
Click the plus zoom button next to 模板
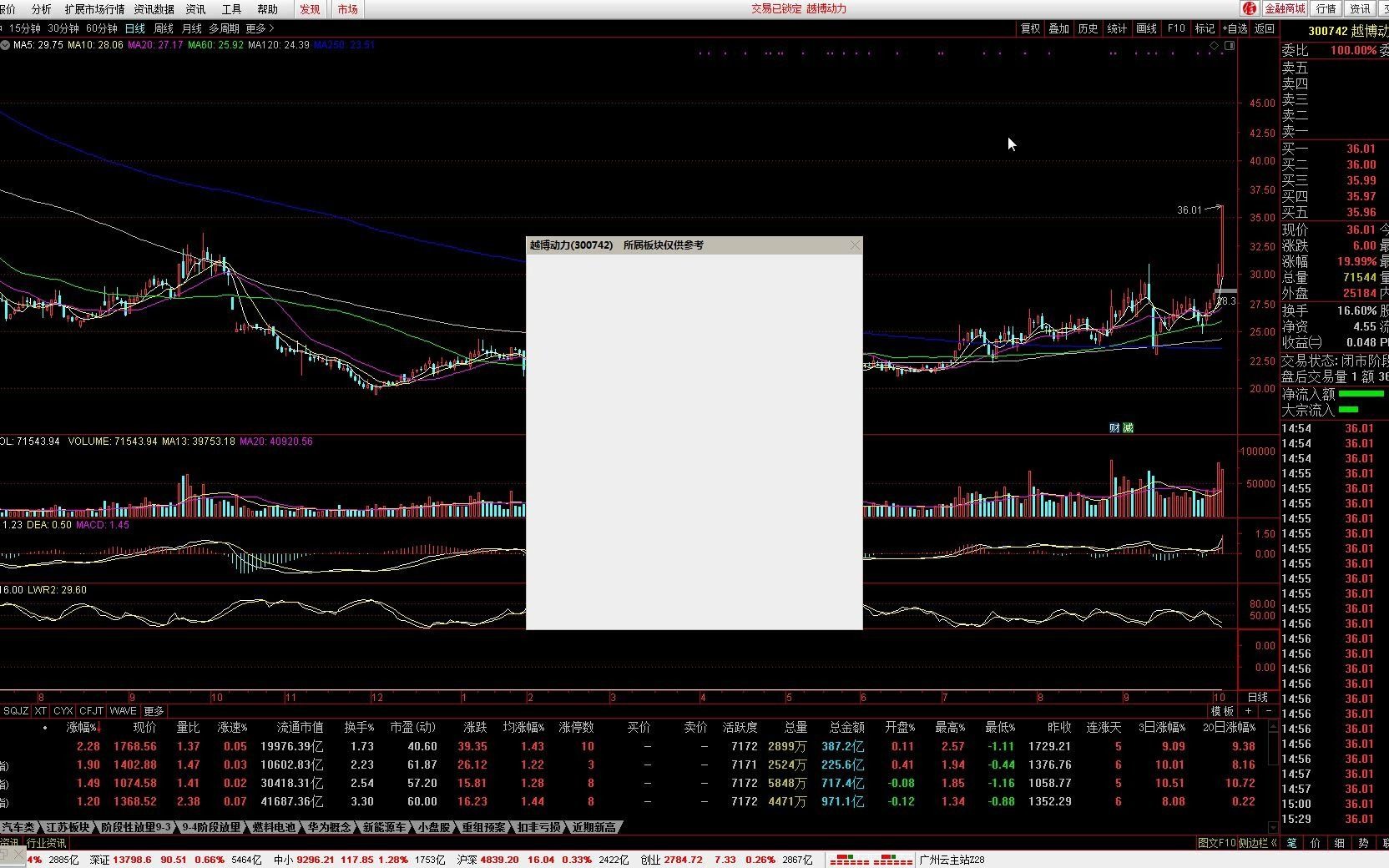(1249, 711)
